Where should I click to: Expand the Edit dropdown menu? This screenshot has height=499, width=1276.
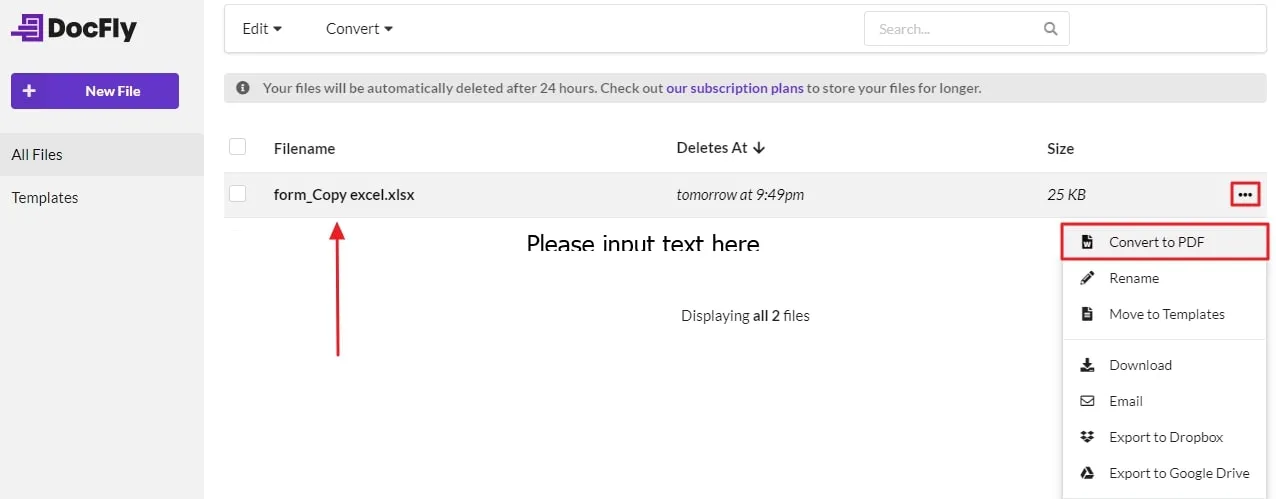tap(262, 29)
